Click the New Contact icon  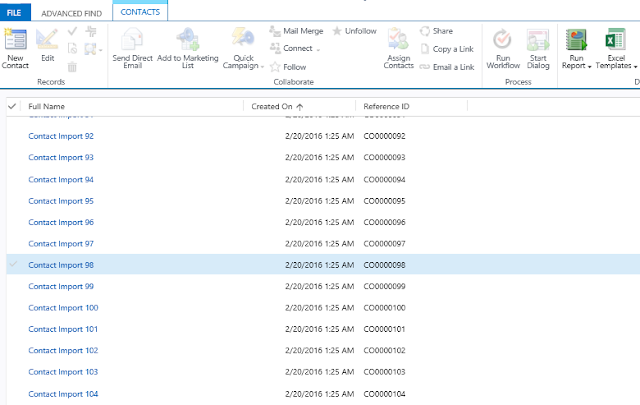point(15,40)
